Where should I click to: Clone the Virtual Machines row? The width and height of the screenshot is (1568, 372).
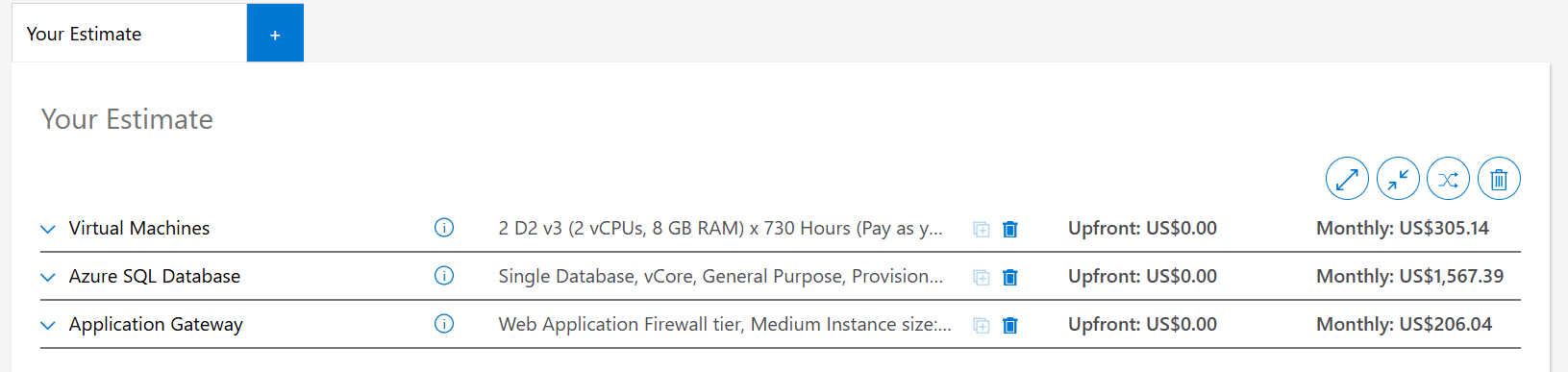pos(981,229)
